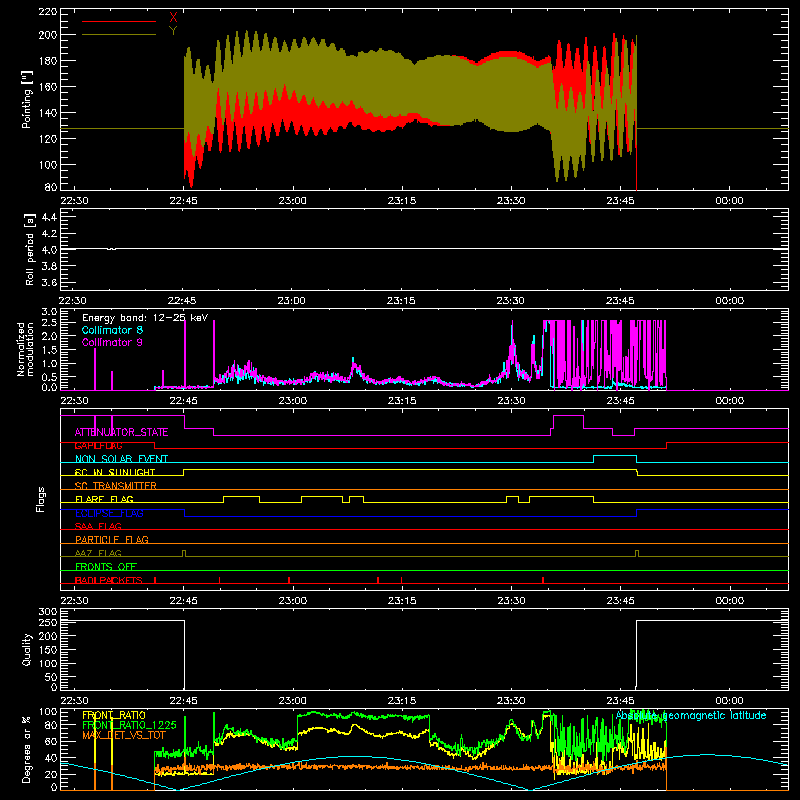Select the Pointing ["] axis label
800x800 pixels.
pos(27,99)
